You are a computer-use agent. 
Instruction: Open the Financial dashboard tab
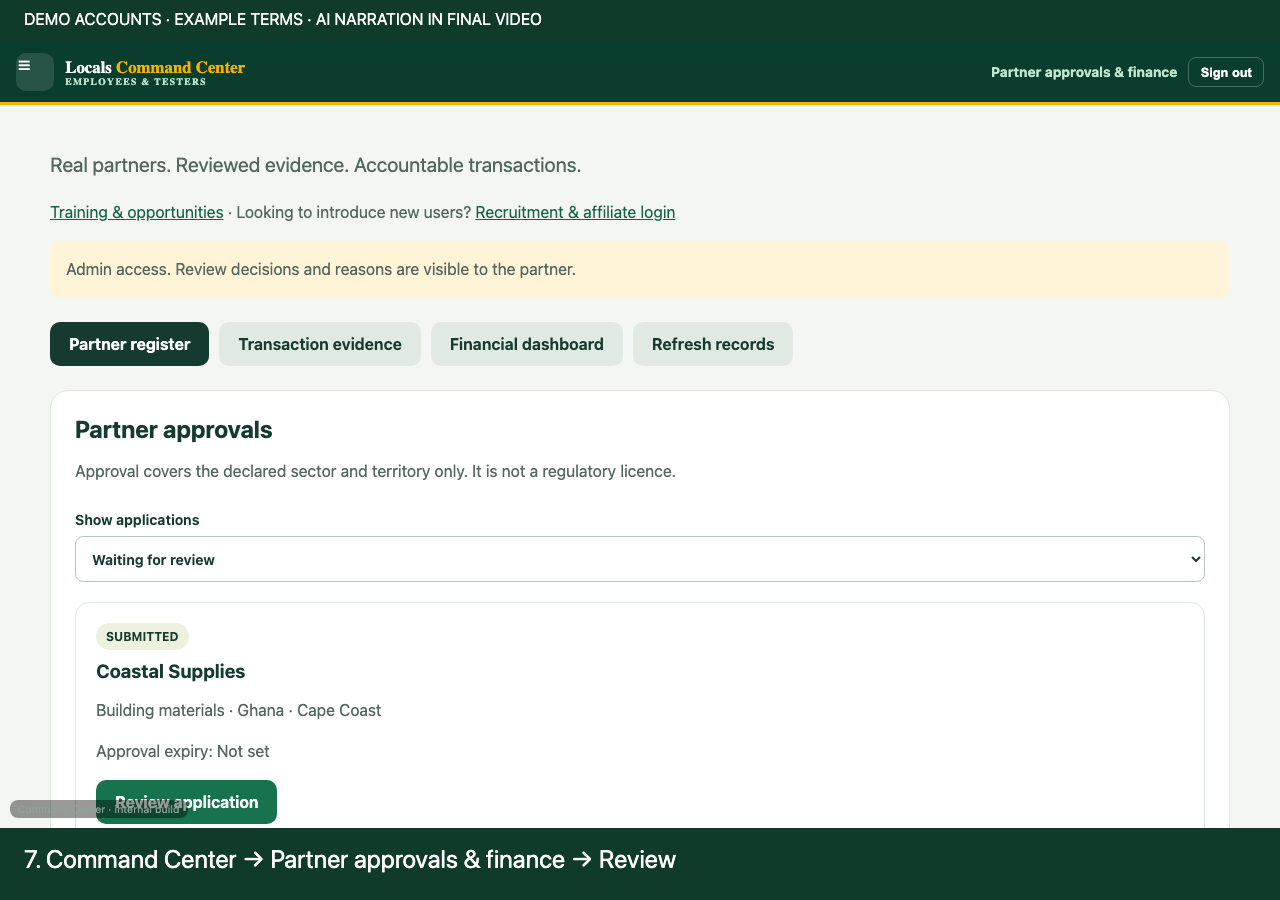(x=527, y=344)
